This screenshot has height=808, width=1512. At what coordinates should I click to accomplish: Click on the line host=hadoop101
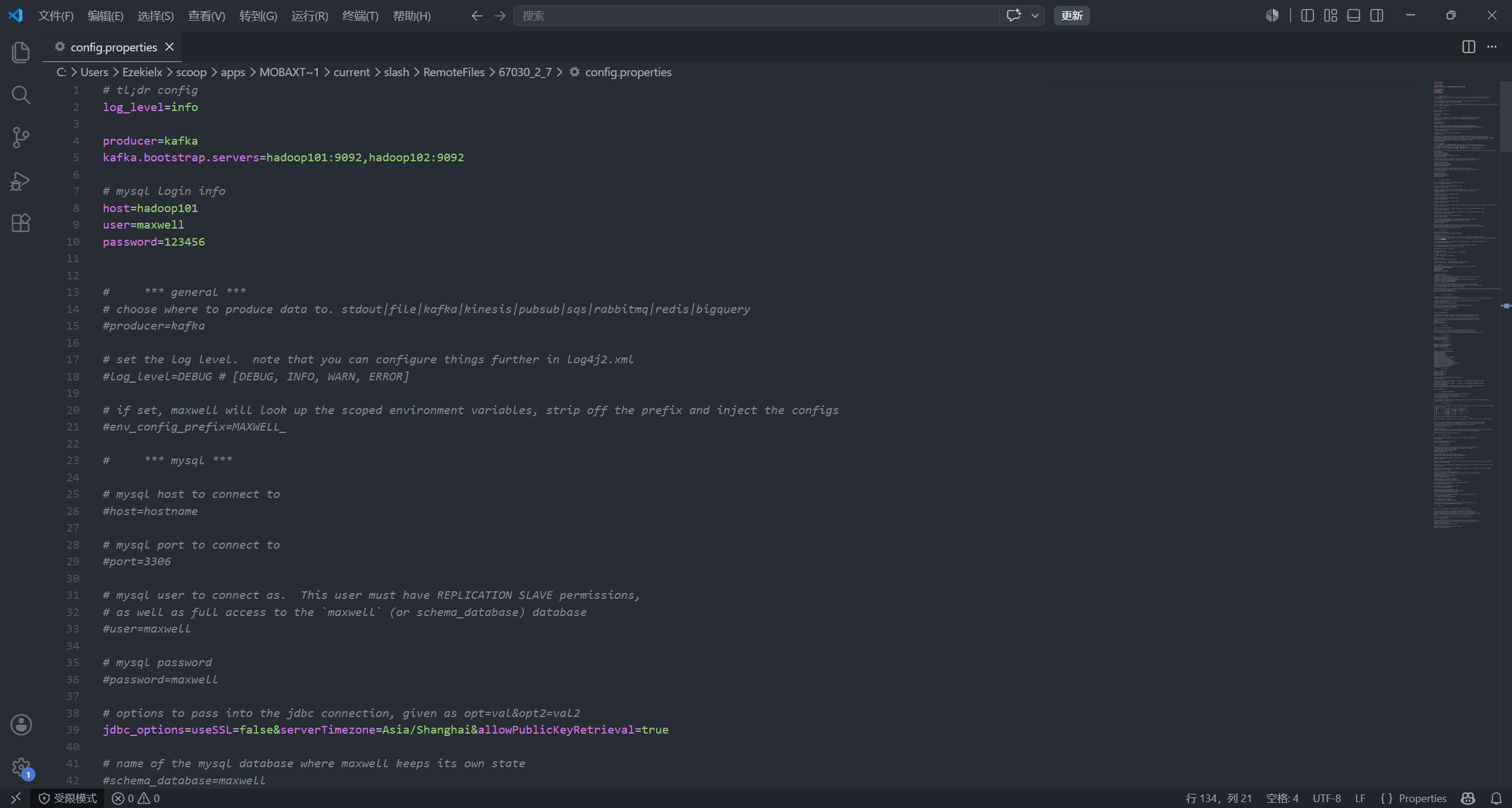coord(150,208)
